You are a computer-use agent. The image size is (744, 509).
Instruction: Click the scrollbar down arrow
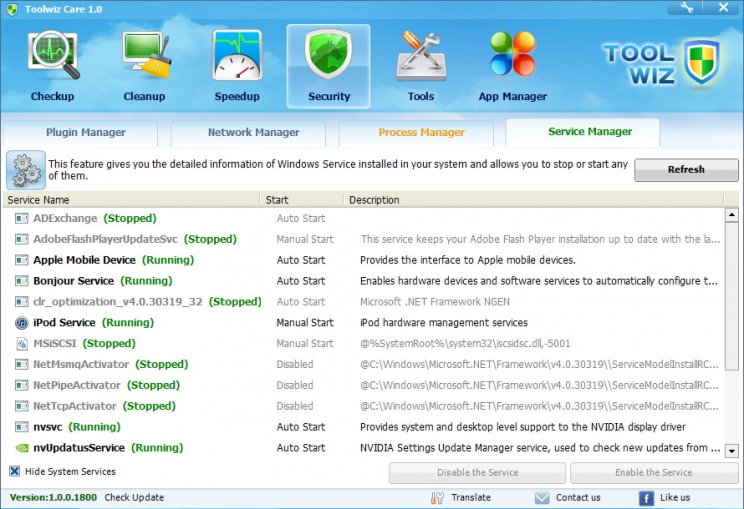(732, 451)
